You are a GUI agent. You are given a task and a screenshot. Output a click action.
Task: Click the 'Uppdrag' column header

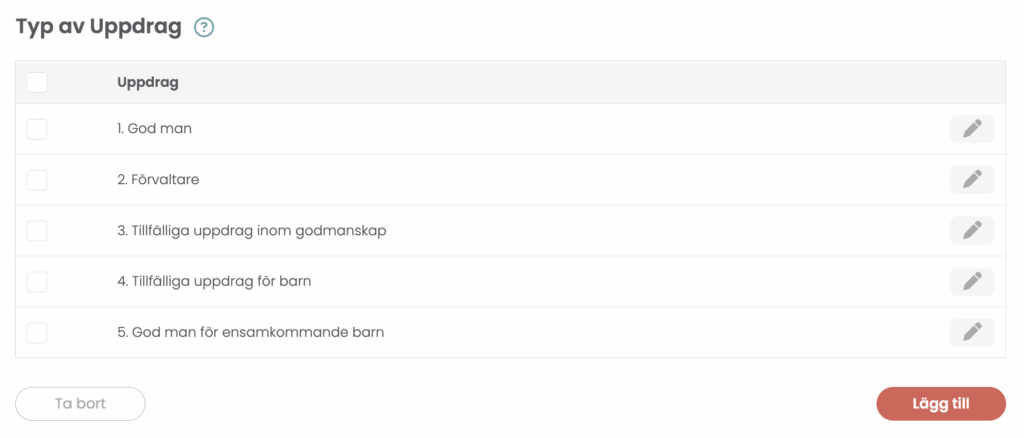[x=148, y=82]
